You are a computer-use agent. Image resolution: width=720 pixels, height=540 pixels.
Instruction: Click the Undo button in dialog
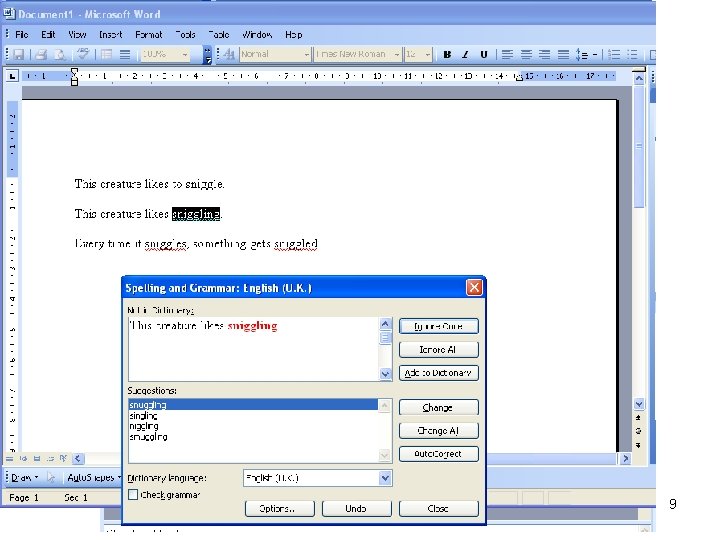coord(357,509)
